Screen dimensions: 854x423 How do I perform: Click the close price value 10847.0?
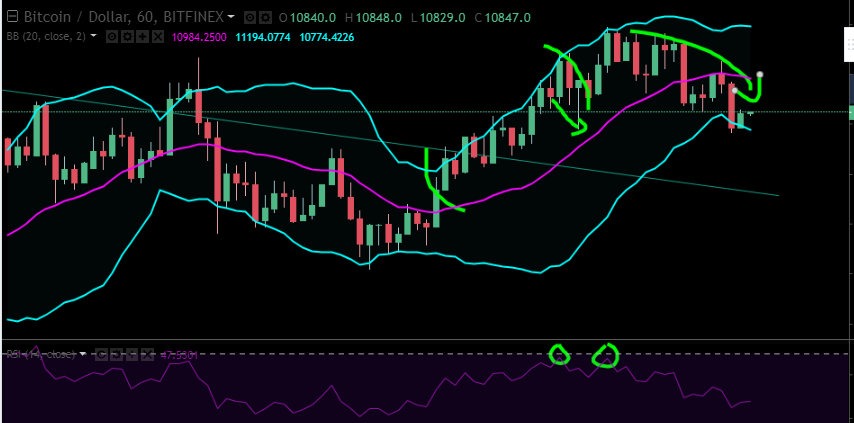coord(508,17)
